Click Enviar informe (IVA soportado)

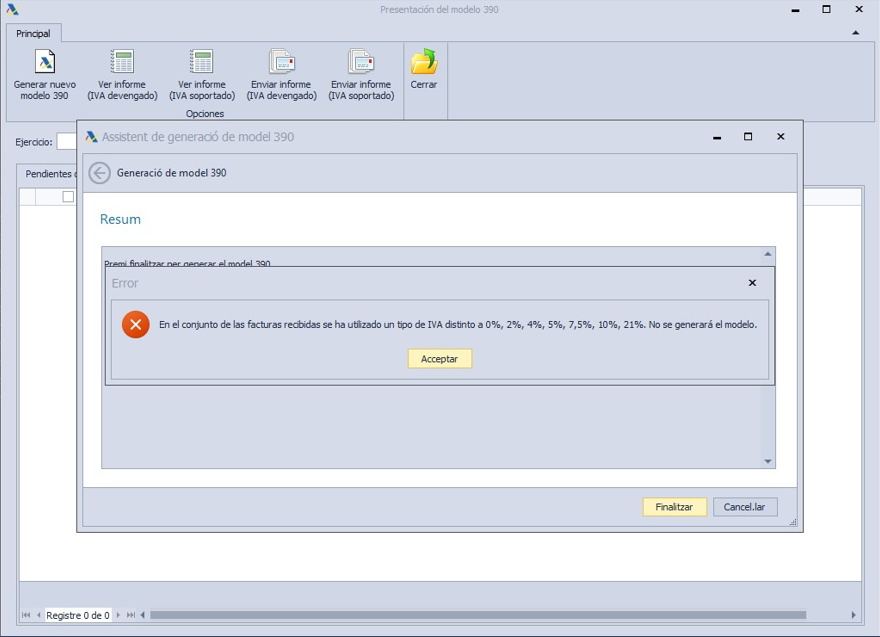361,76
